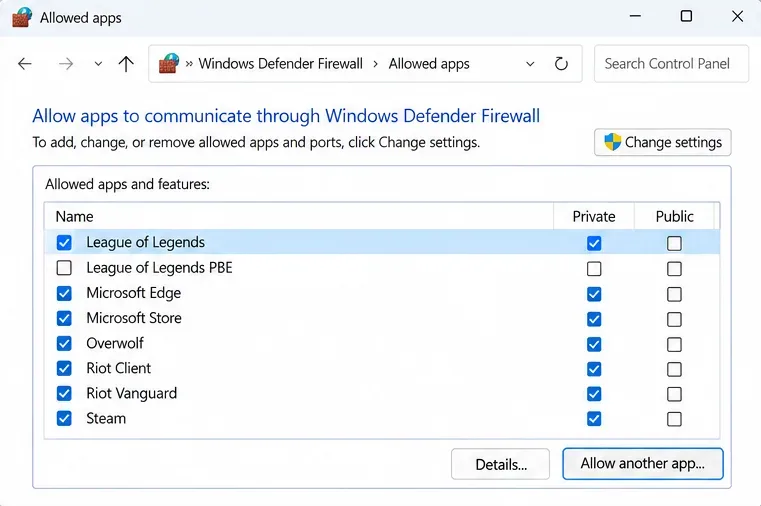Click the firewall icon in address bar
Image resolution: width=761 pixels, height=506 pixels.
click(x=169, y=64)
